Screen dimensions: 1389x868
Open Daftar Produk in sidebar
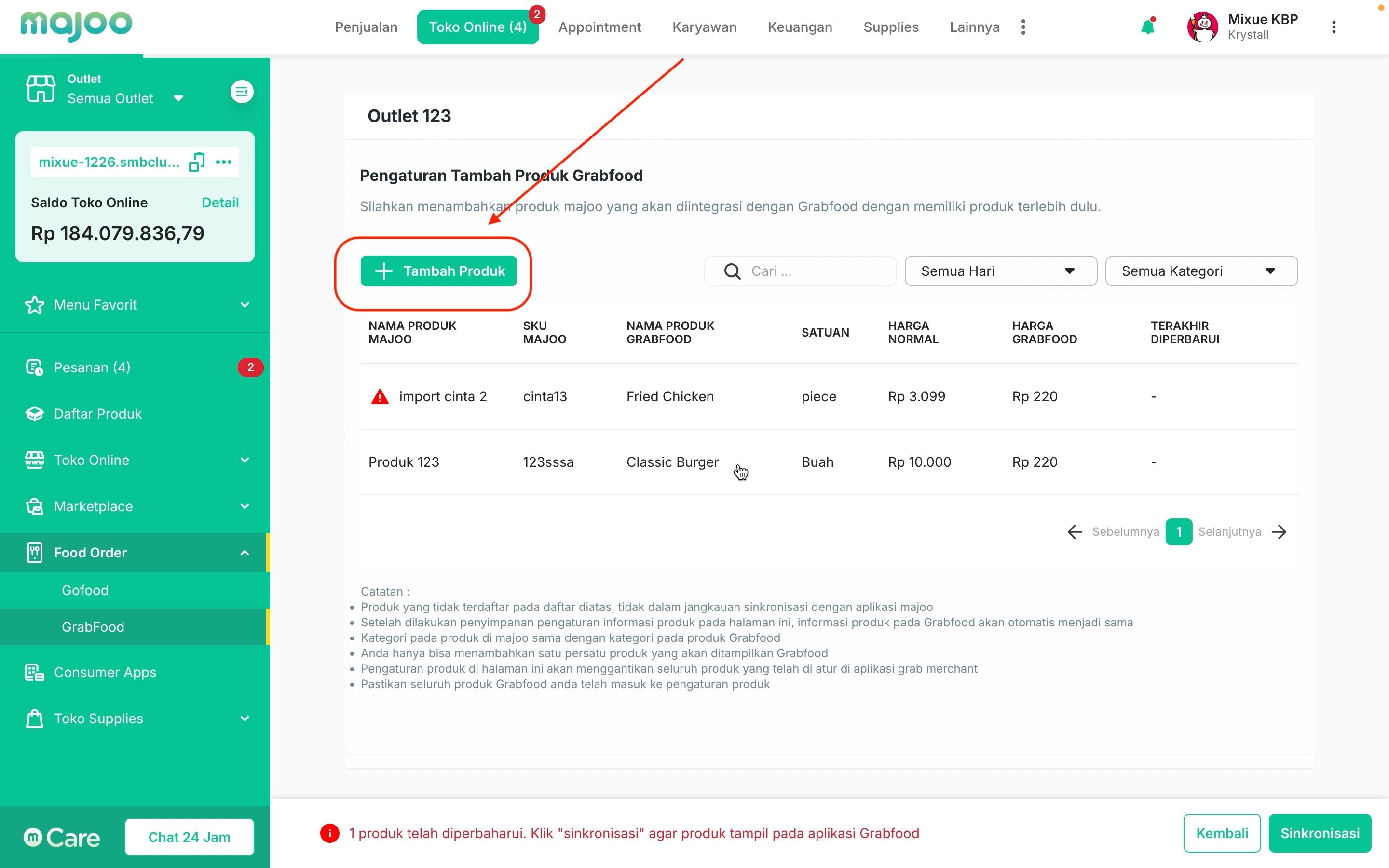click(97, 413)
